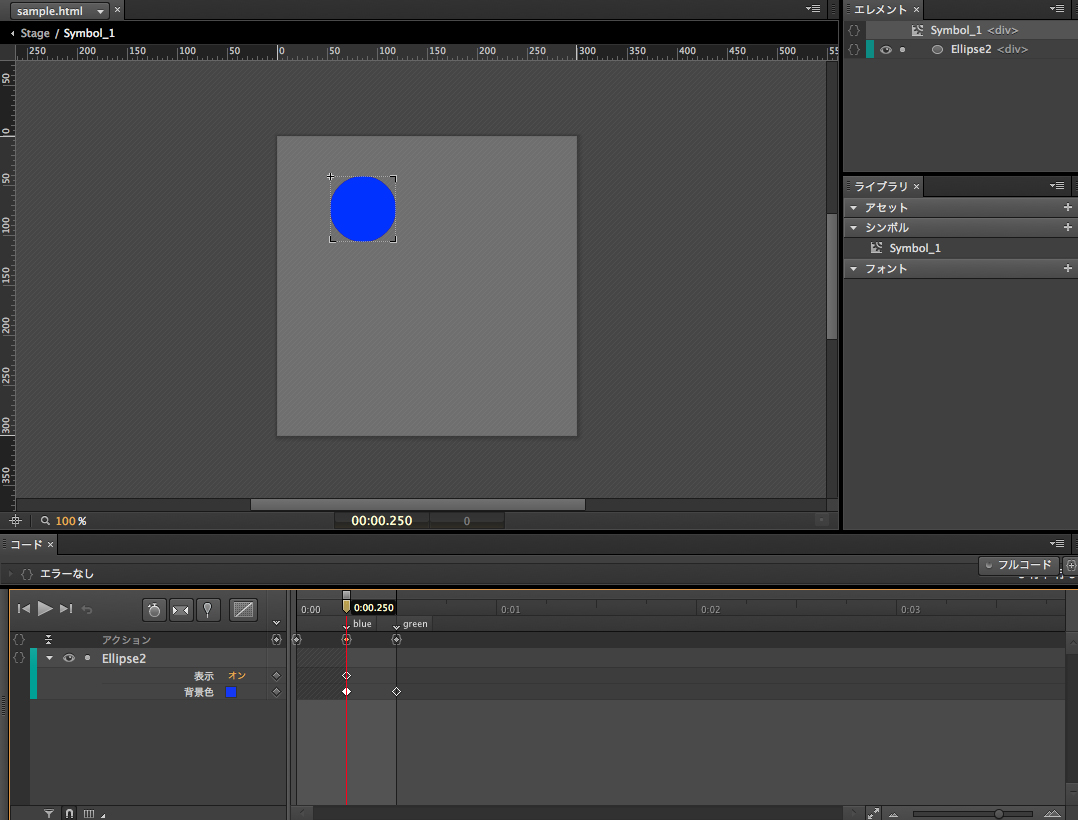Viewport: 1078px width, 820px height.
Task: Add keyframe for 背景色 property
Action: point(276,692)
